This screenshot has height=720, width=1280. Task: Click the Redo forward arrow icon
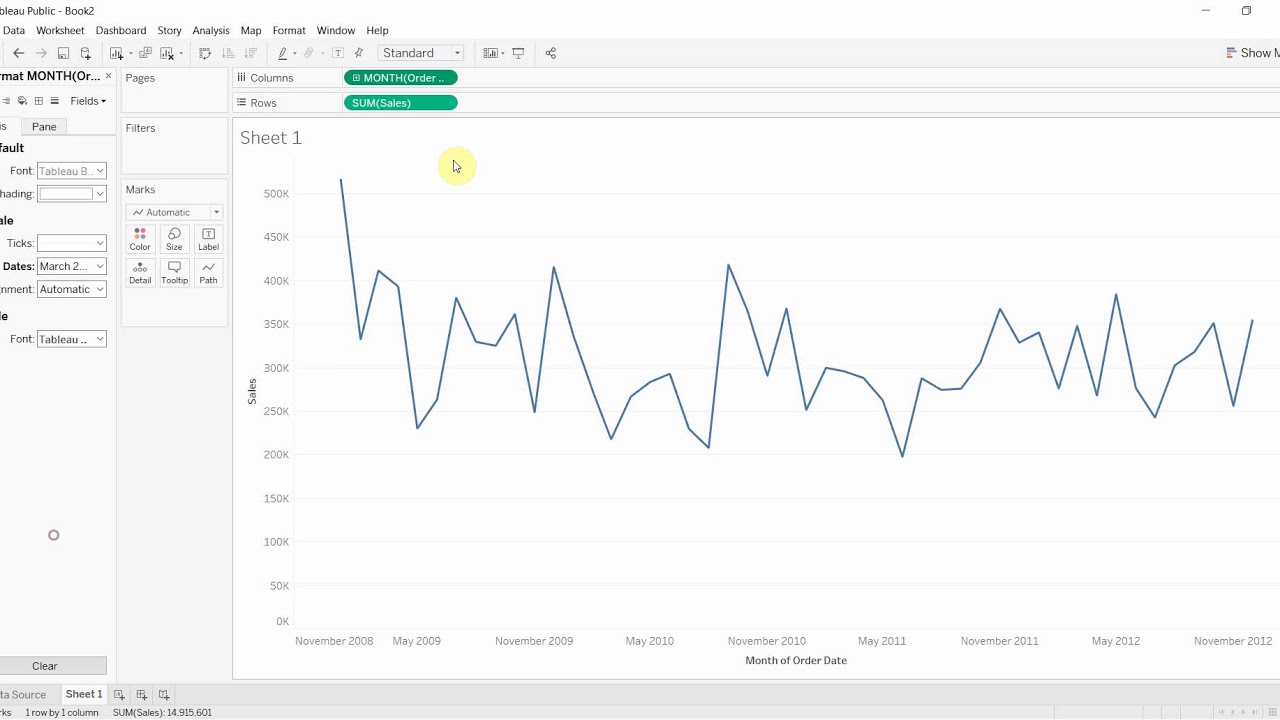tap(41, 53)
